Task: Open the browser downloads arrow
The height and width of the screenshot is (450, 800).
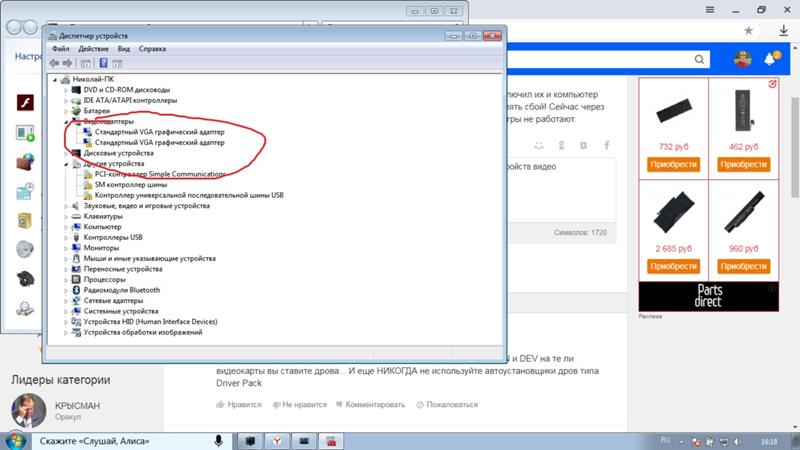Action: coord(784,31)
